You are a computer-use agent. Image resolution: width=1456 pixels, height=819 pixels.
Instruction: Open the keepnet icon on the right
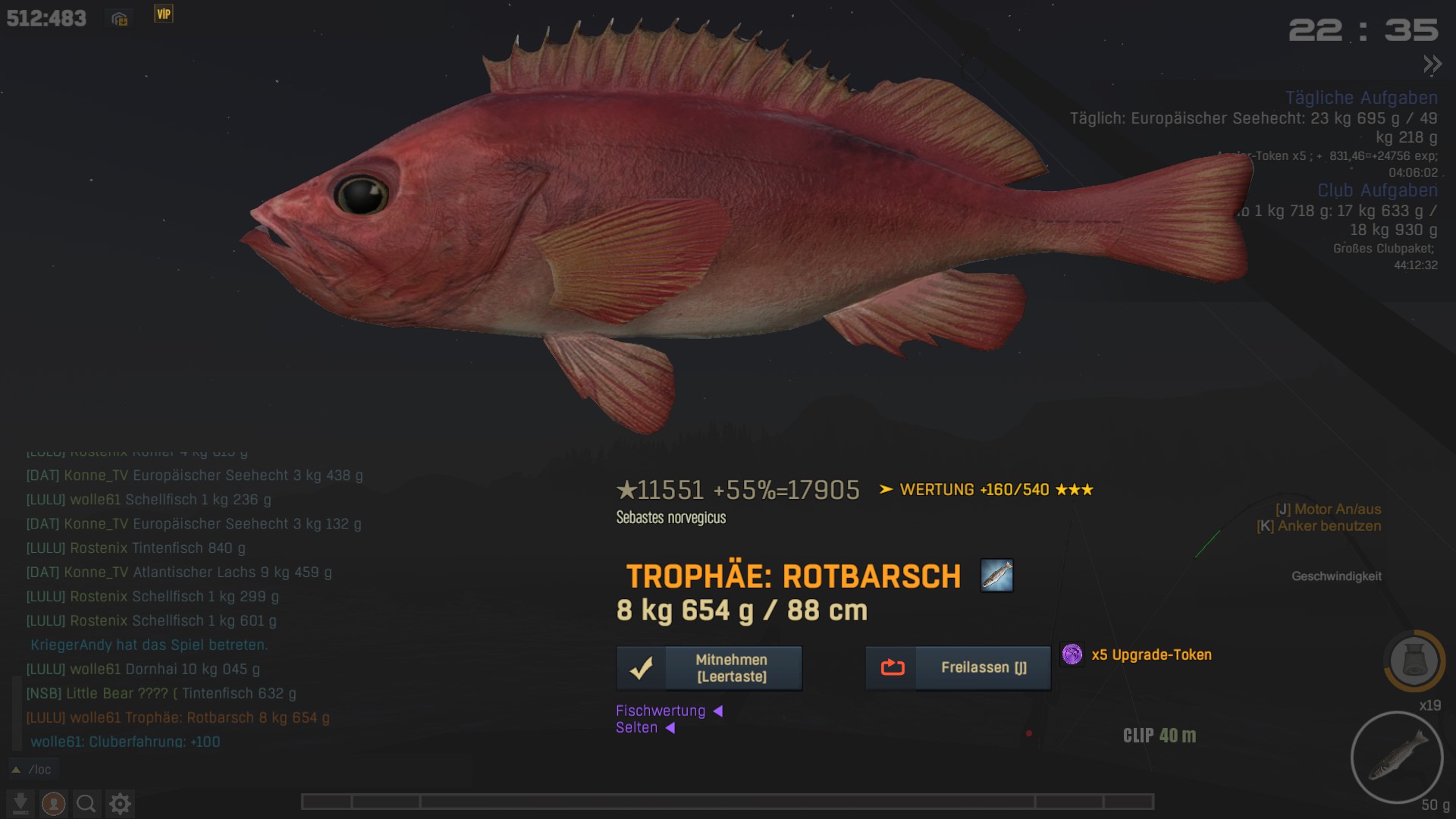pos(1414,661)
